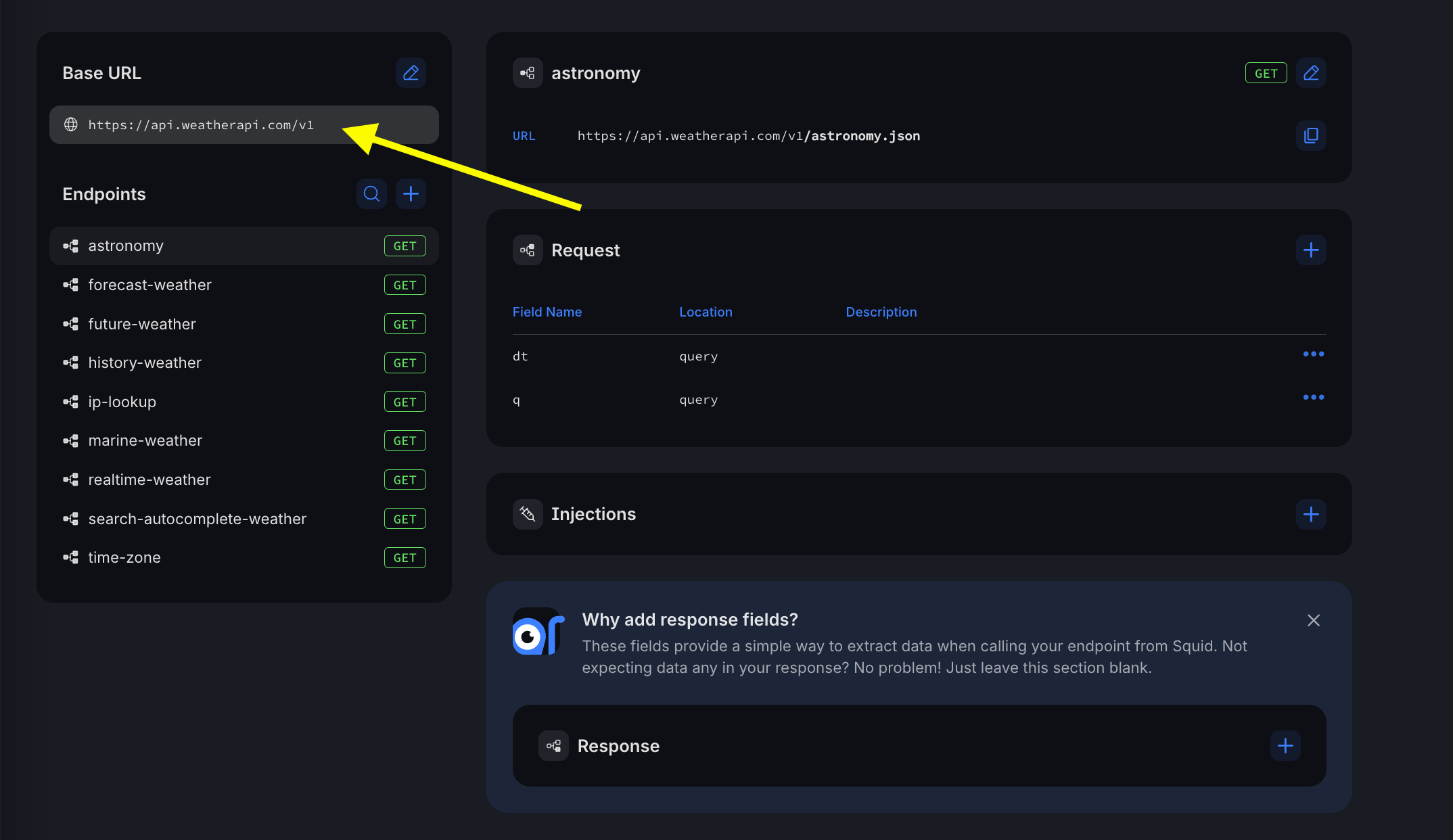Open options menu for dt field
The image size is (1453, 840).
1313,354
